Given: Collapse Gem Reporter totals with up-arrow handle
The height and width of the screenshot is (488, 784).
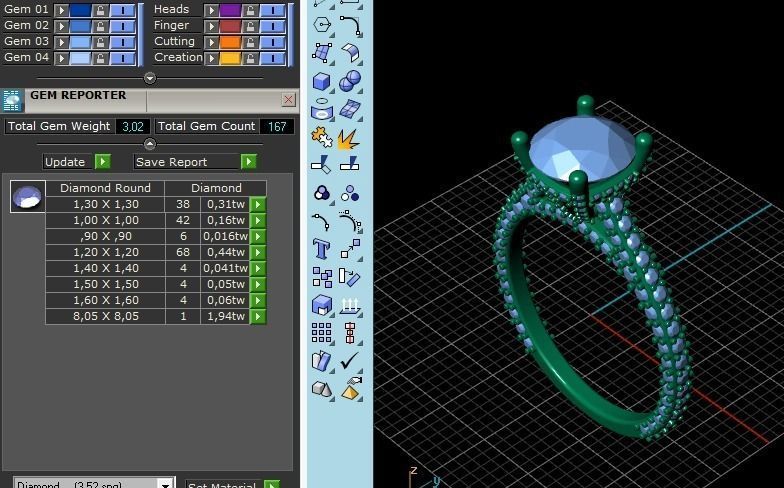Looking at the screenshot, I should click(x=150, y=144).
